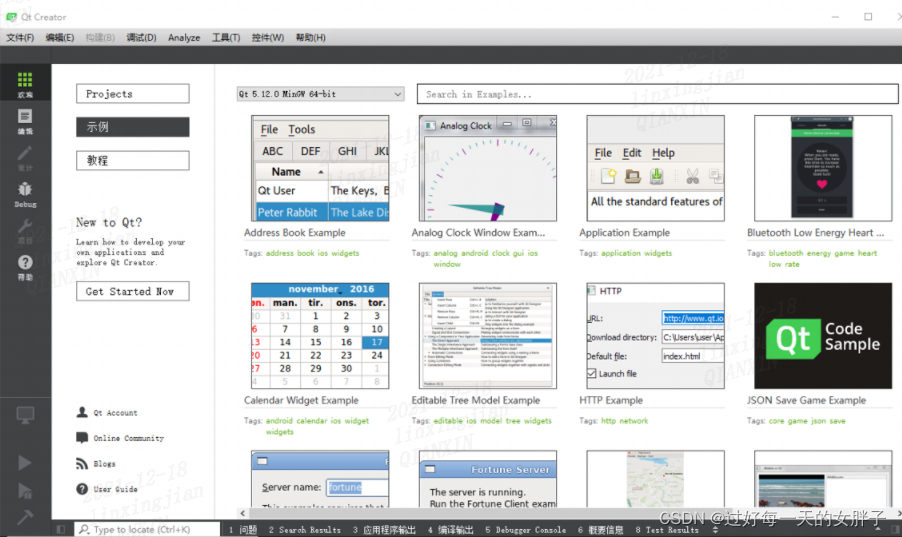Click the 'clock' tag
This screenshot has width=902, height=537.
(x=500, y=253)
